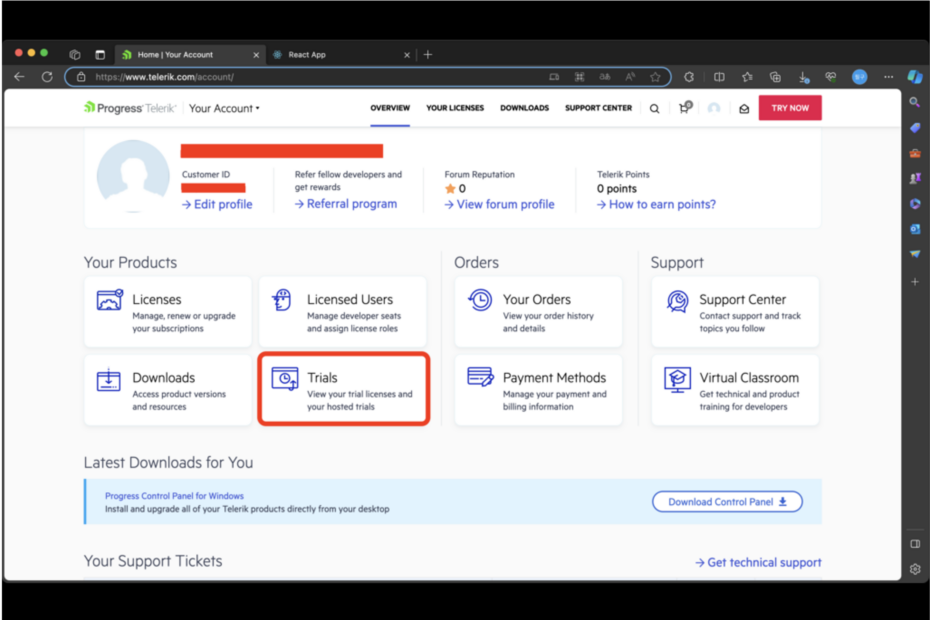Screen dimensions: 930x620
Task: Open browser downloads icon
Action: coord(804,77)
